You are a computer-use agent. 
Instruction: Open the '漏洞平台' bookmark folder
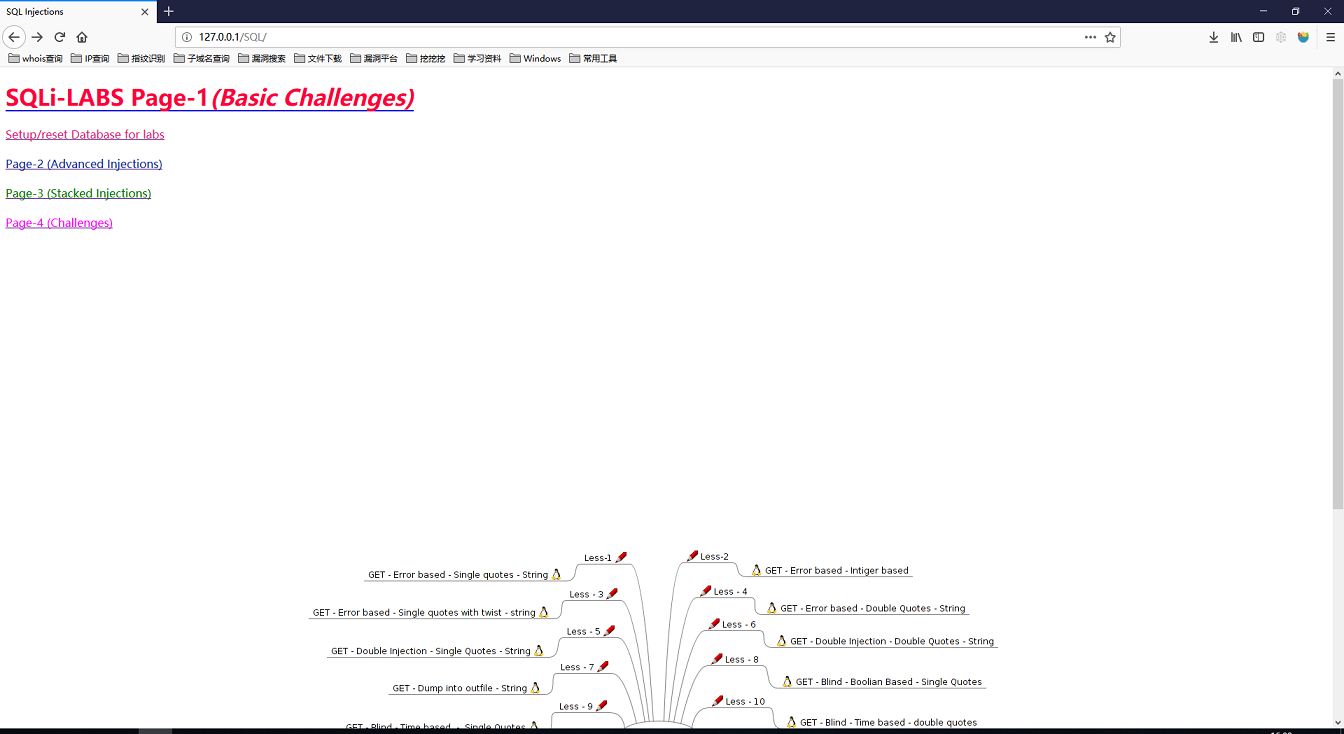click(374, 58)
